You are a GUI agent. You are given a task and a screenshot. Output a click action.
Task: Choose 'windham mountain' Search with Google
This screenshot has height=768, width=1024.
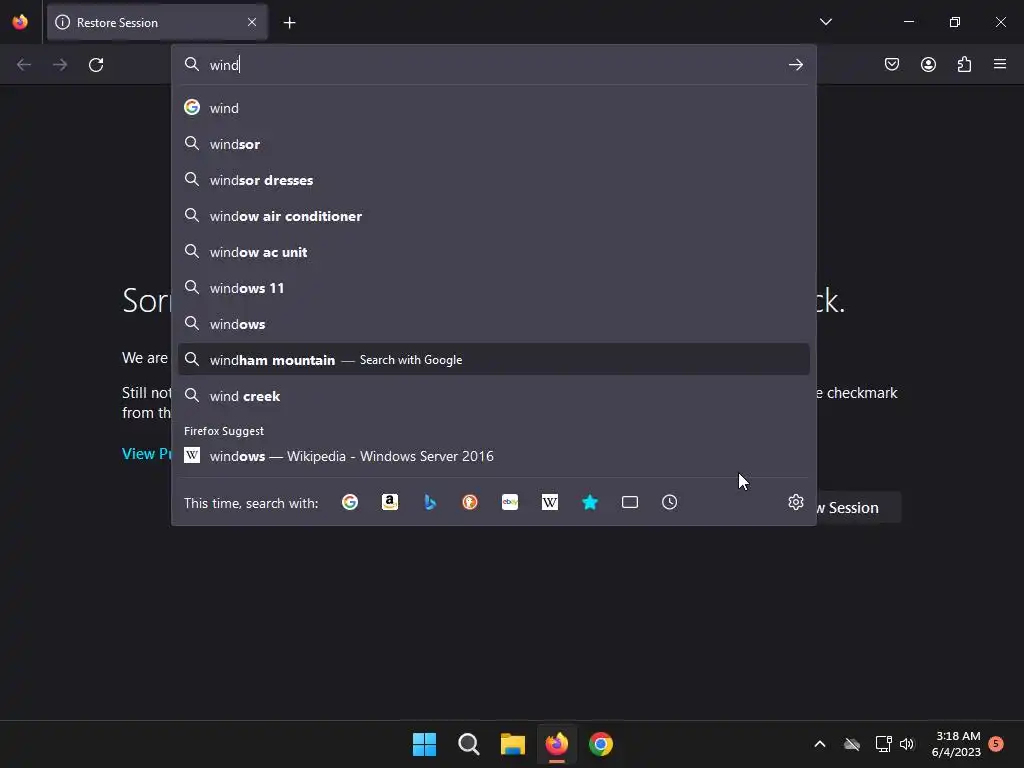click(494, 359)
